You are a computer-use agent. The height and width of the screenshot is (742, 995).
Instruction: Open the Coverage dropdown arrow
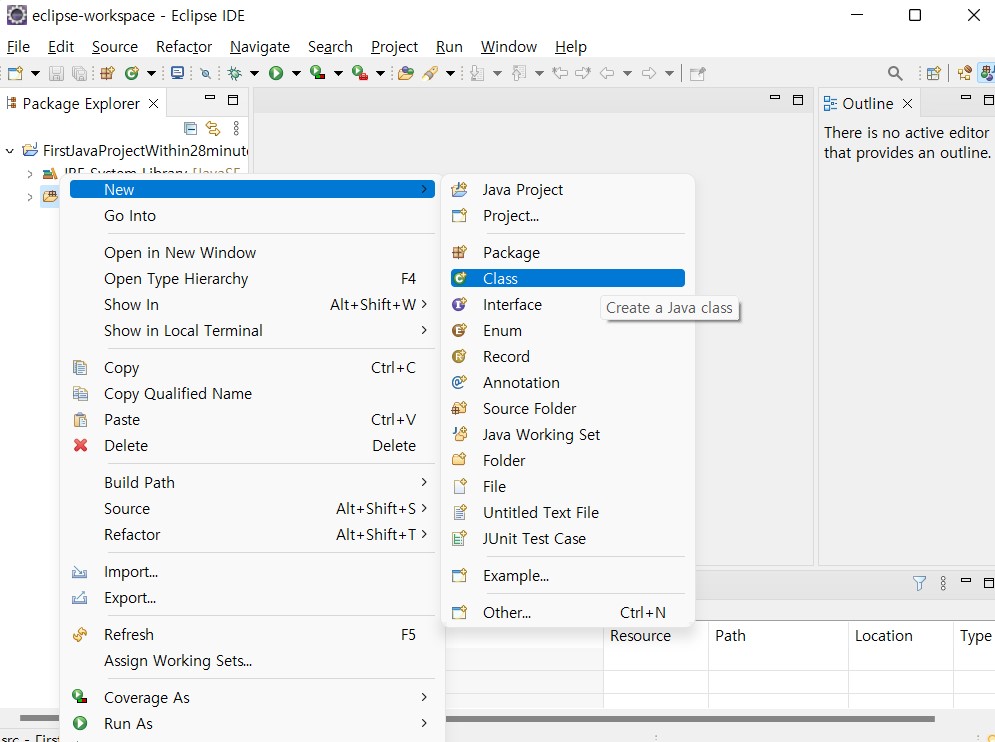point(338,74)
